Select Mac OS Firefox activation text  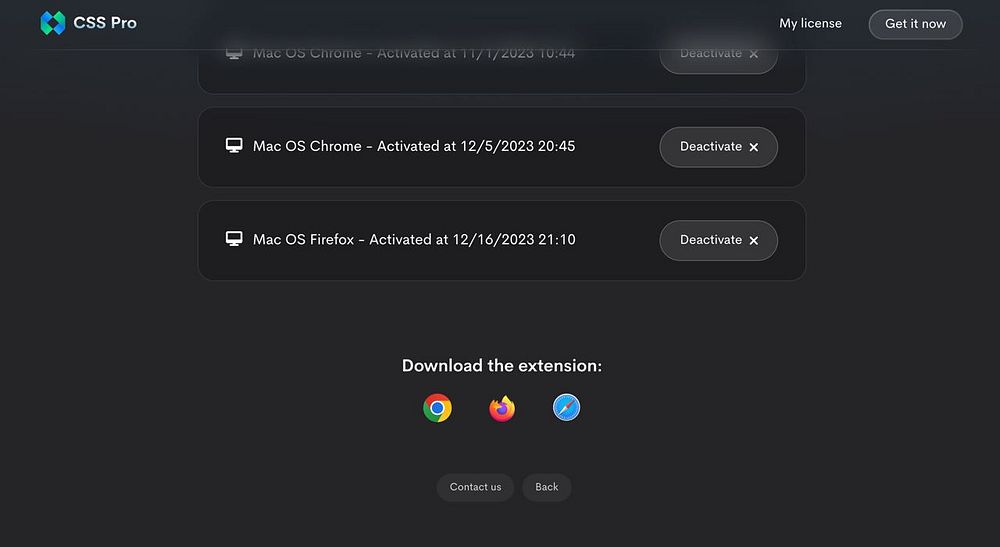tap(414, 240)
